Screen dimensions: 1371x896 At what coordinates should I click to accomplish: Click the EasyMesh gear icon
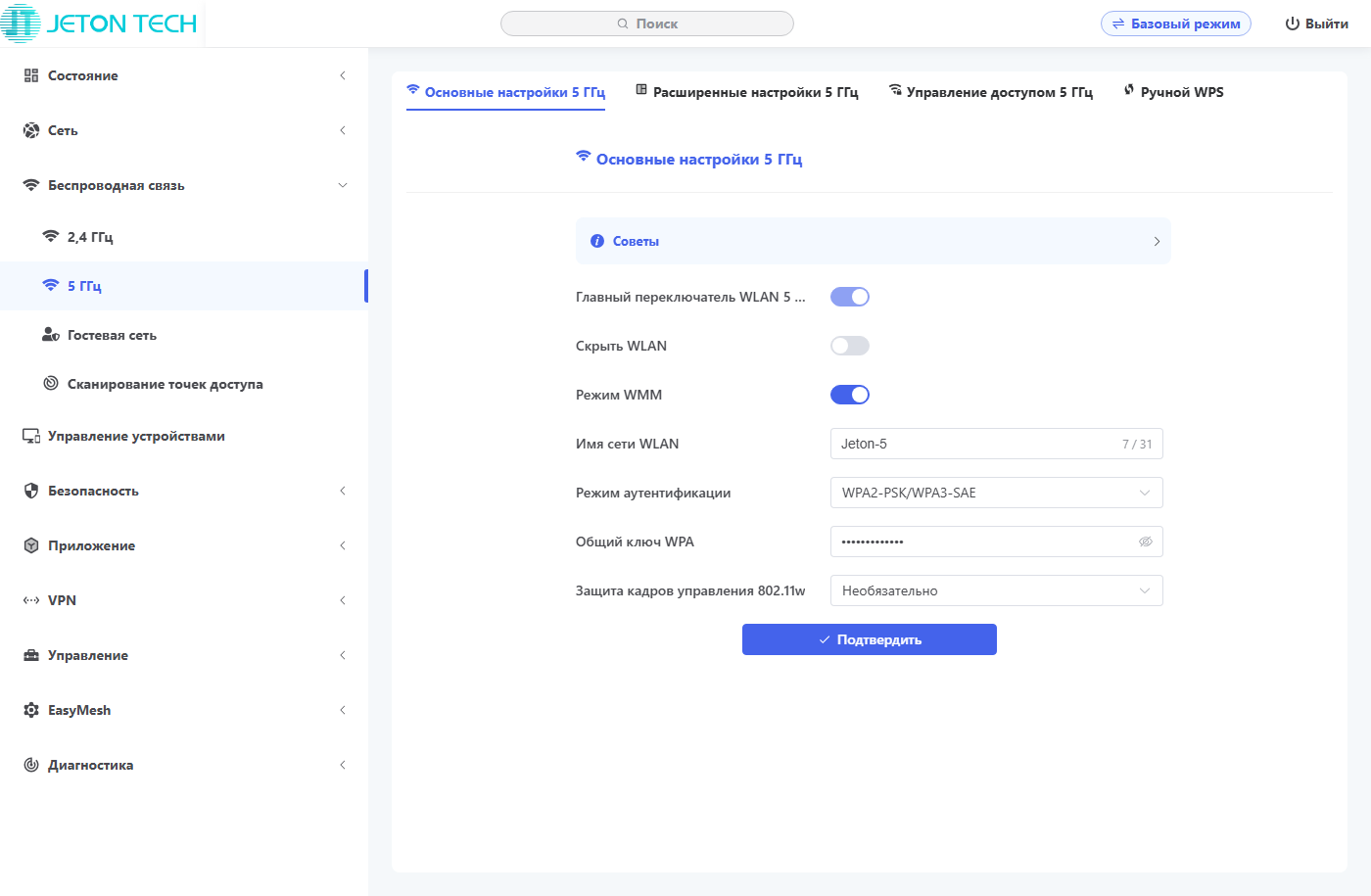point(31,710)
